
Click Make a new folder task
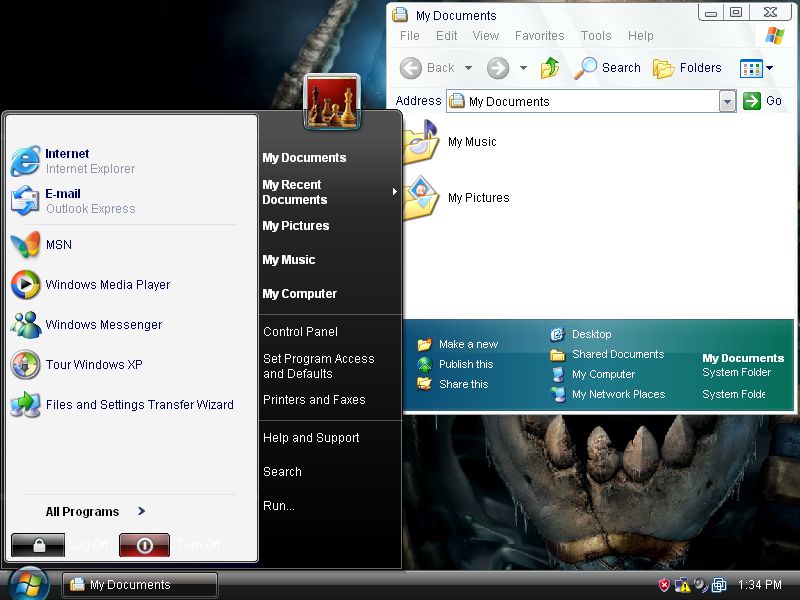[457, 344]
